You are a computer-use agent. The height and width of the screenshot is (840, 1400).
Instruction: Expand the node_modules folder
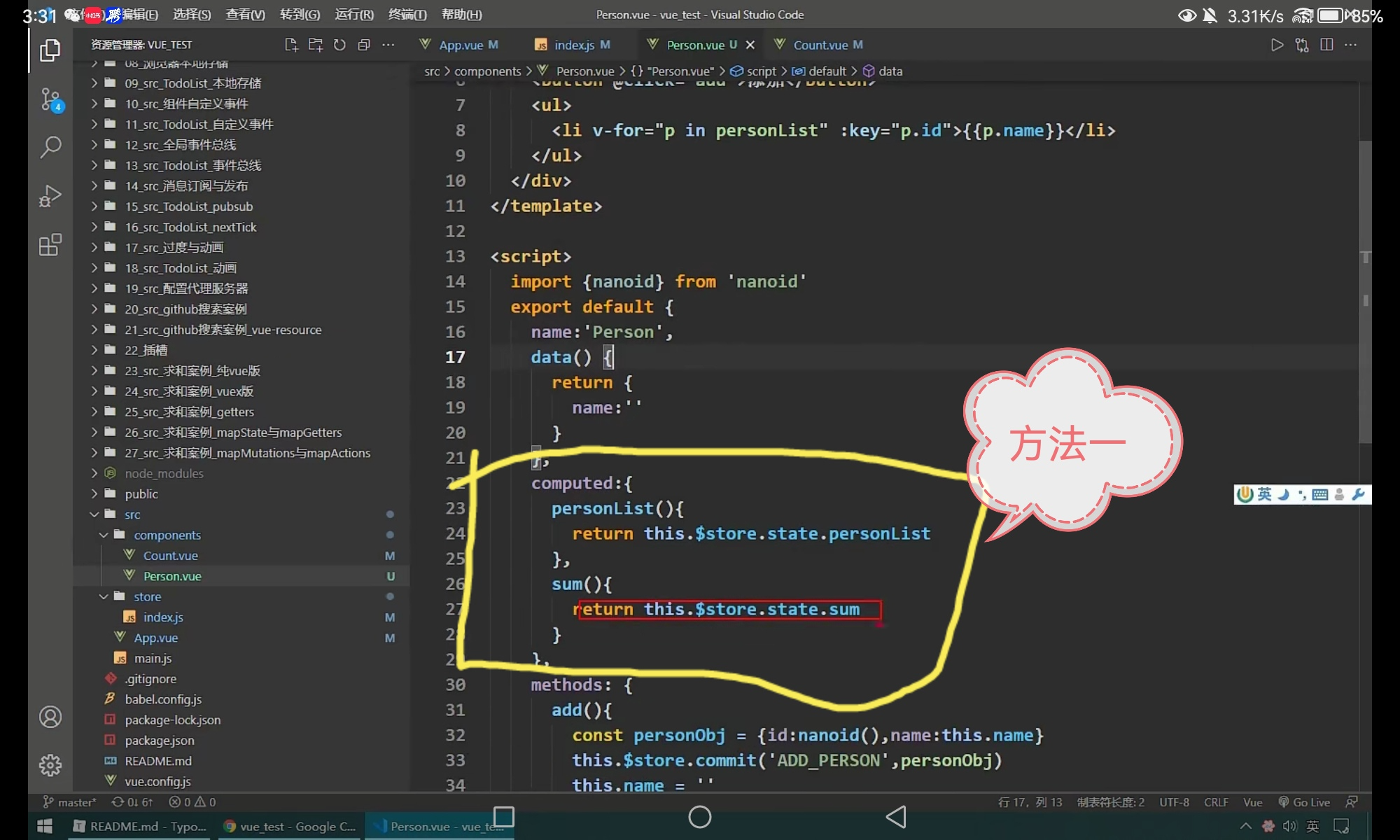pyautogui.click(x=164, y=473)
